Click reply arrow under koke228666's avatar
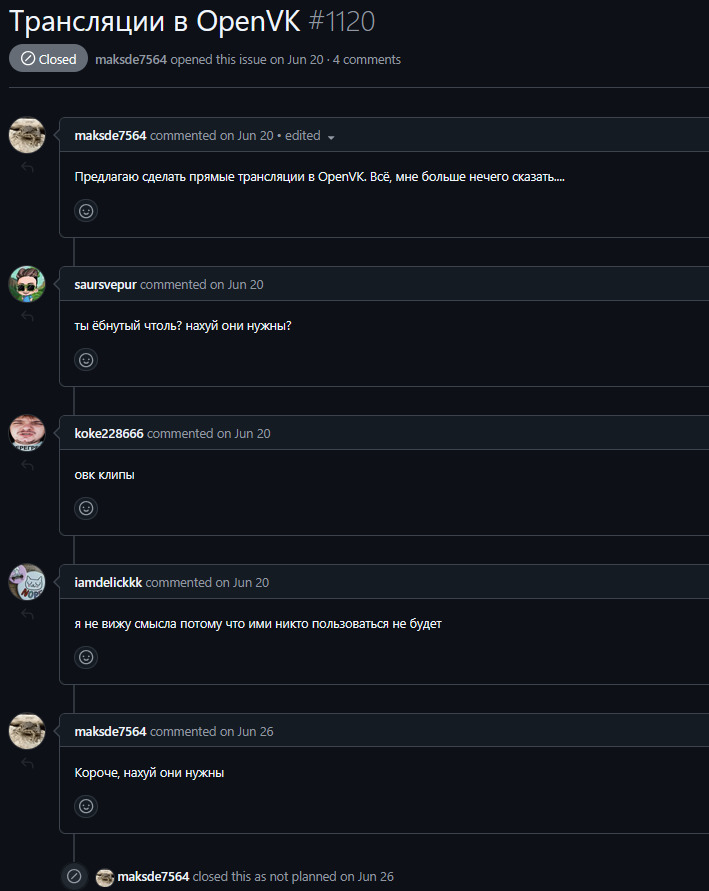The image size is (709, 891). pyautogui.click(x=27, y=466)
